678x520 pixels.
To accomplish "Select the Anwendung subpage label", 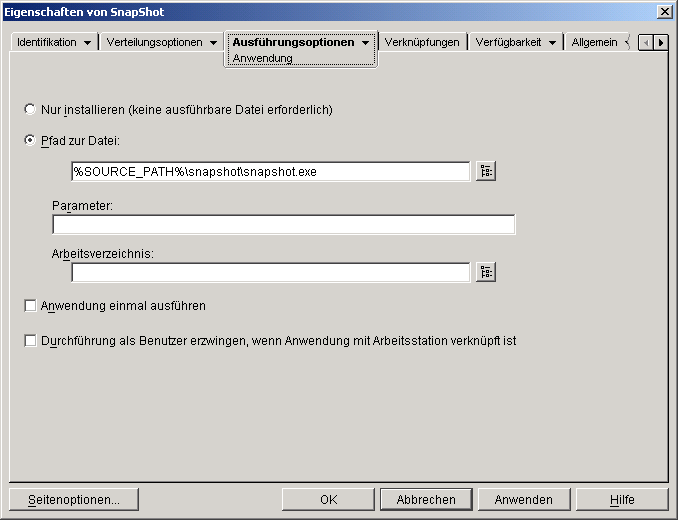I will (263, 58).
